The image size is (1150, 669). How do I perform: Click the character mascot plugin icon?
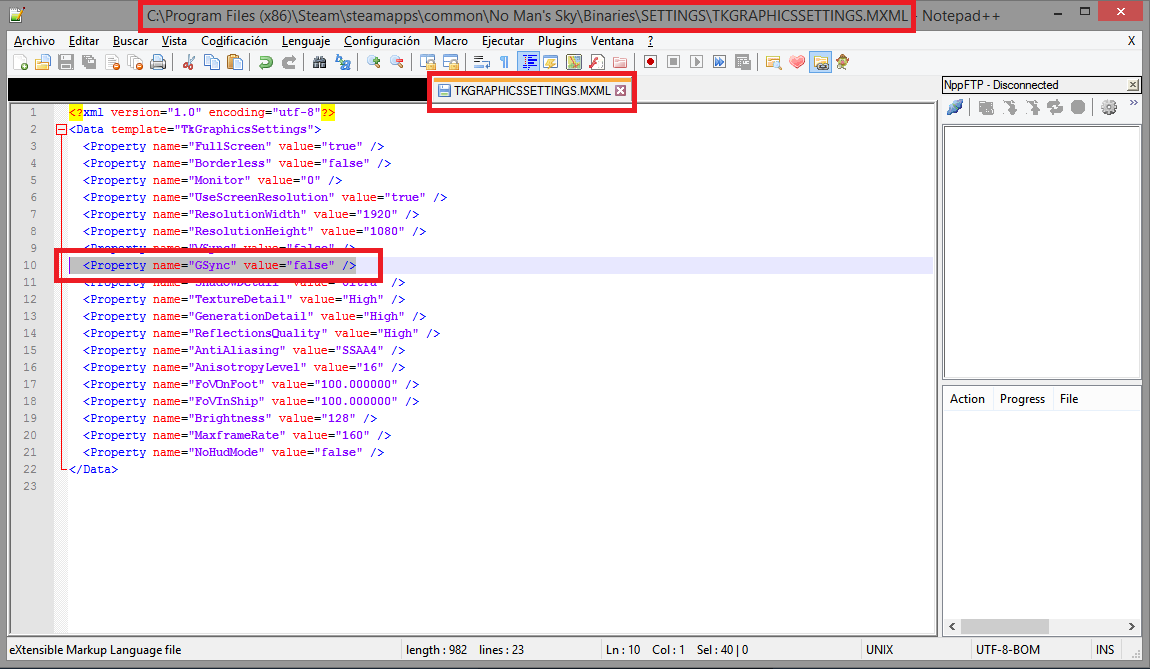[843, 62]
